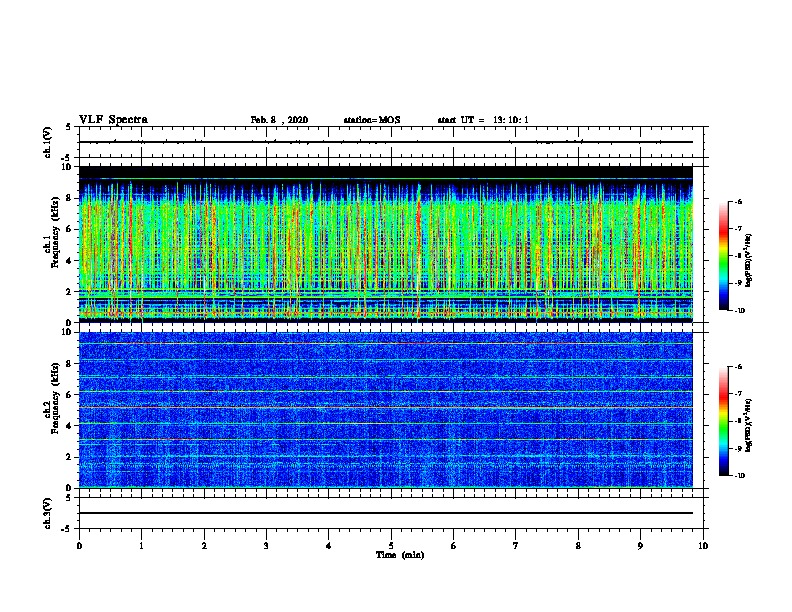The height and width of the screenshot is (612, 792).
Task: Click the "-7" label on the ch.2 color bar
Action: click(x=738, y=394)
